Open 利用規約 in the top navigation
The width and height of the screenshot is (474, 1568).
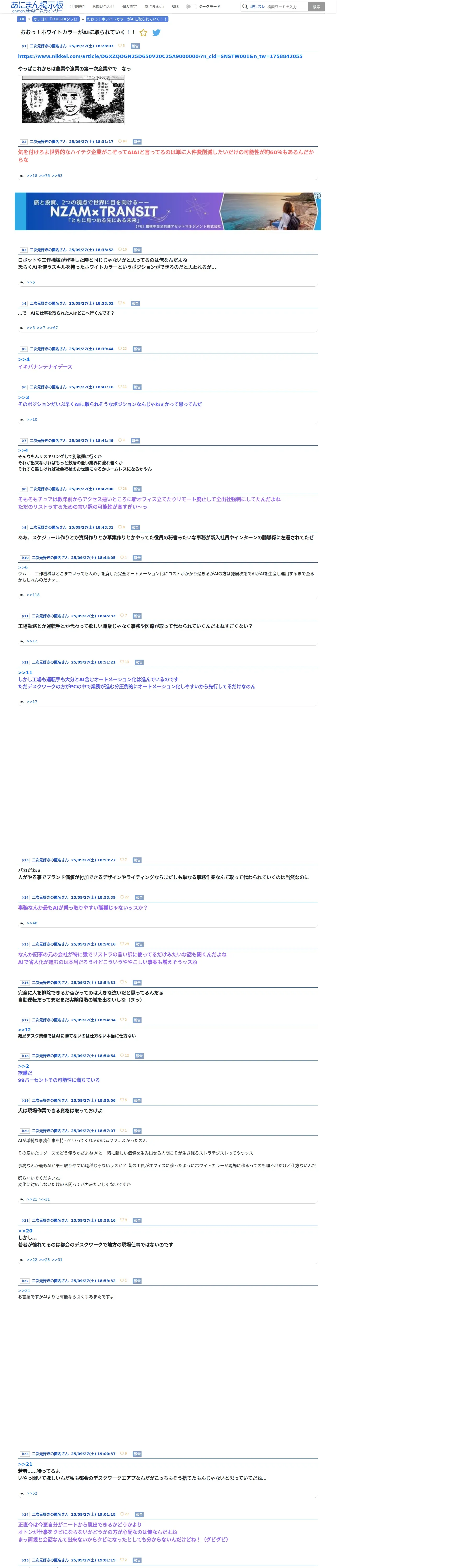pyautogui.click(x=77, y=7)
